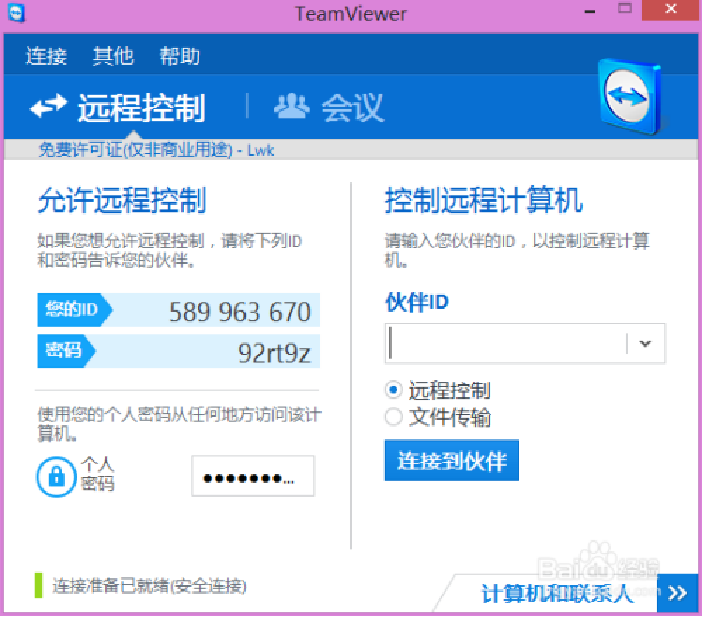Expand the 伙伴ID dropdown arrow

(x=645, y=343)
